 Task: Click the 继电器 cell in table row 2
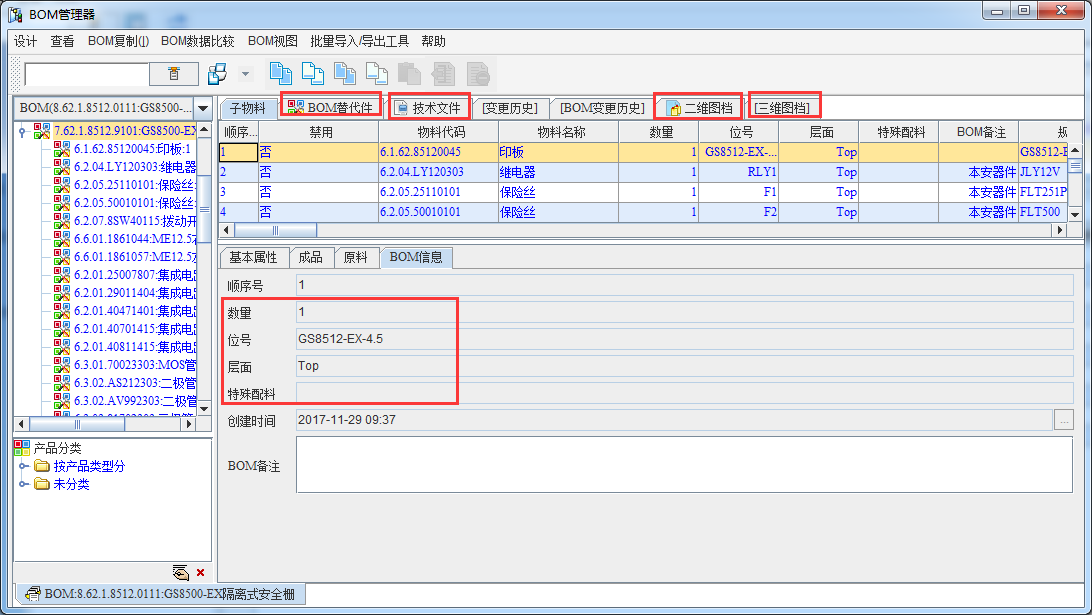point(559,172)
